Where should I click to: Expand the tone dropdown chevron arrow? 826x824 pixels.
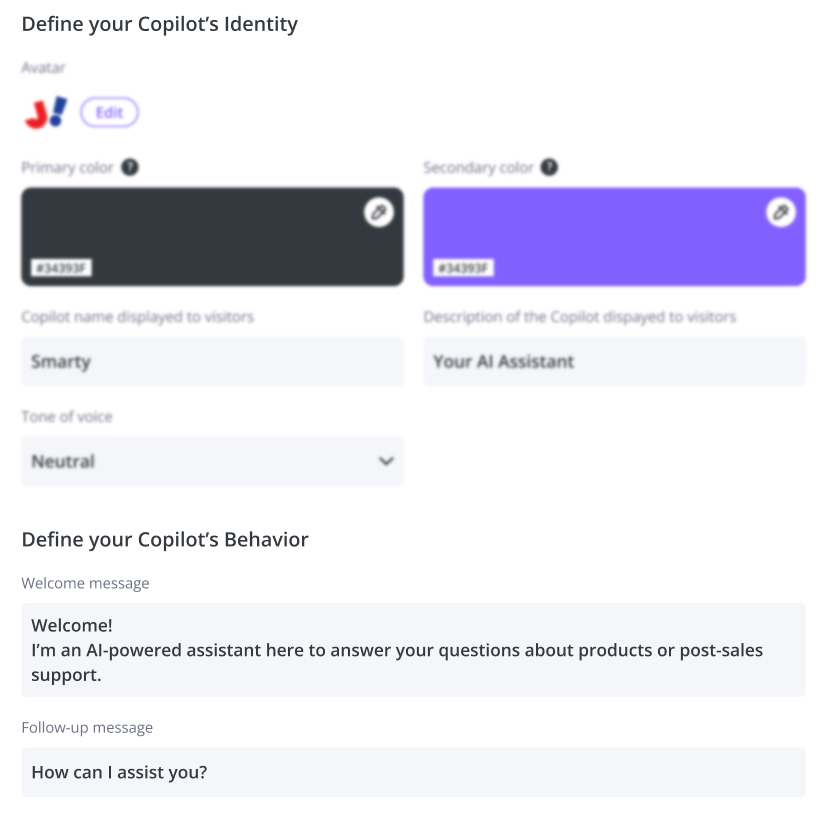(386, 461)
